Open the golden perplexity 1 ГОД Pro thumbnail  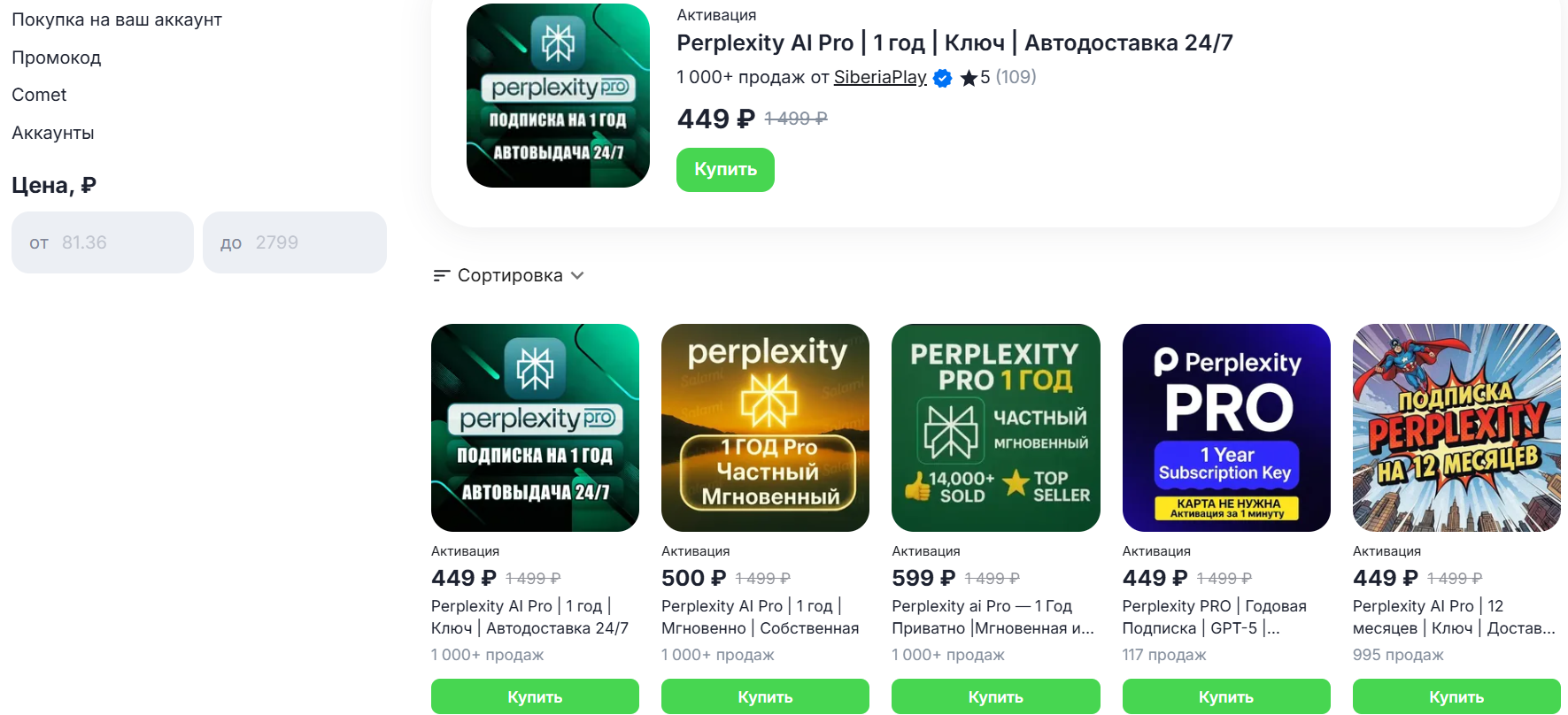pos(765,427)
